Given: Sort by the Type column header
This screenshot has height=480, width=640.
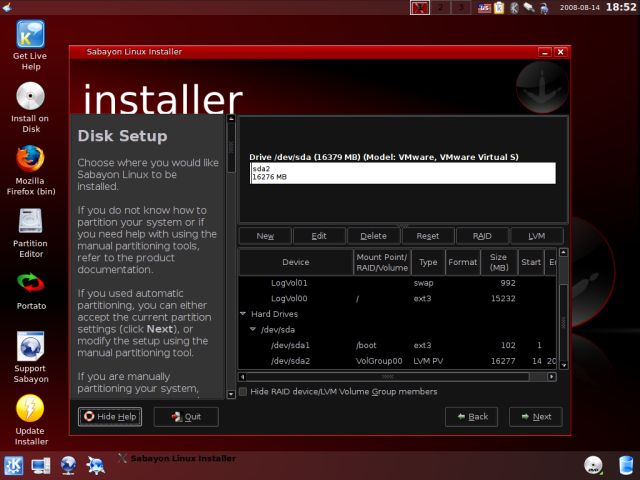Looking at the screenshot, I should pyautogui.click(x=428, y=262).
